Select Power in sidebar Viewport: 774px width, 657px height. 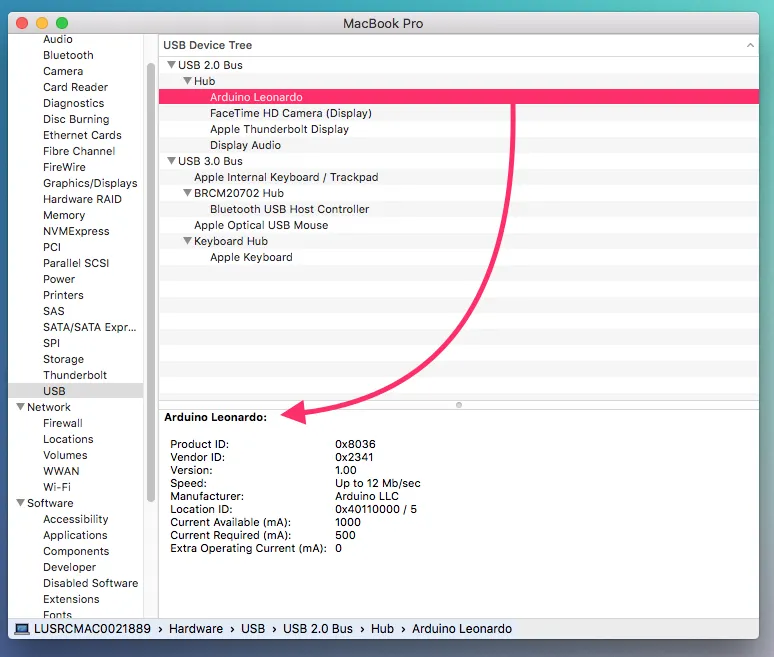(59, 279)
